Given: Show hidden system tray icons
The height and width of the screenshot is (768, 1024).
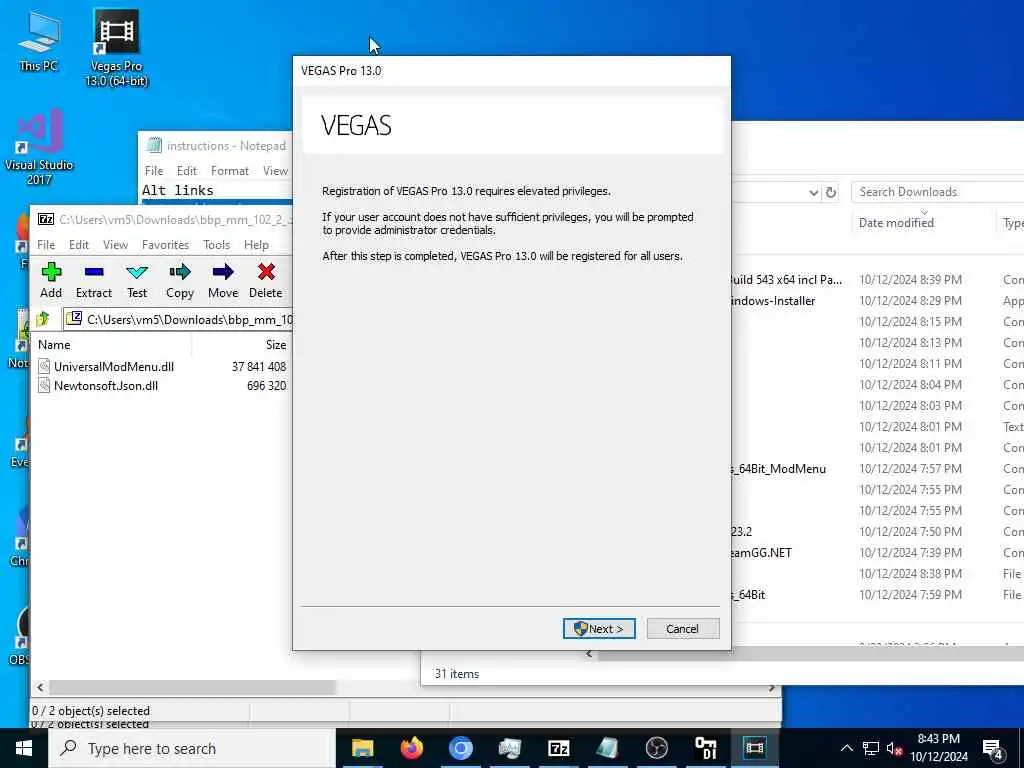Looking at the screenshot, I should coord(846,748).
